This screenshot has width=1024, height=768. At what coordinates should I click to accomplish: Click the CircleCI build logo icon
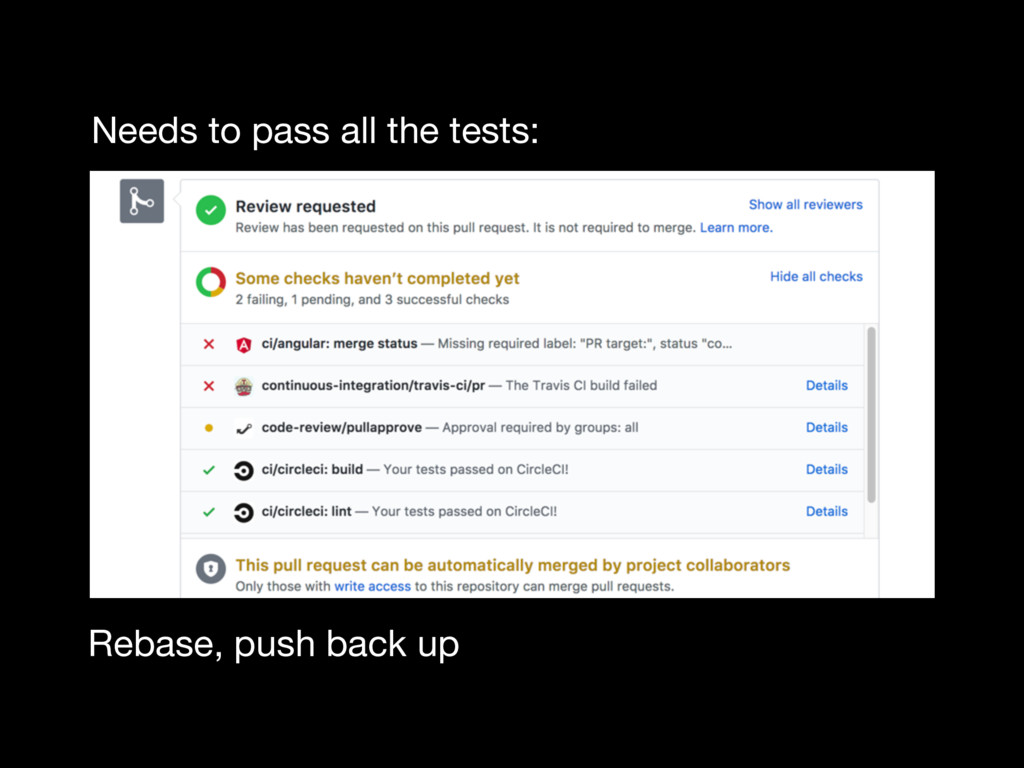tap(243, 470)
